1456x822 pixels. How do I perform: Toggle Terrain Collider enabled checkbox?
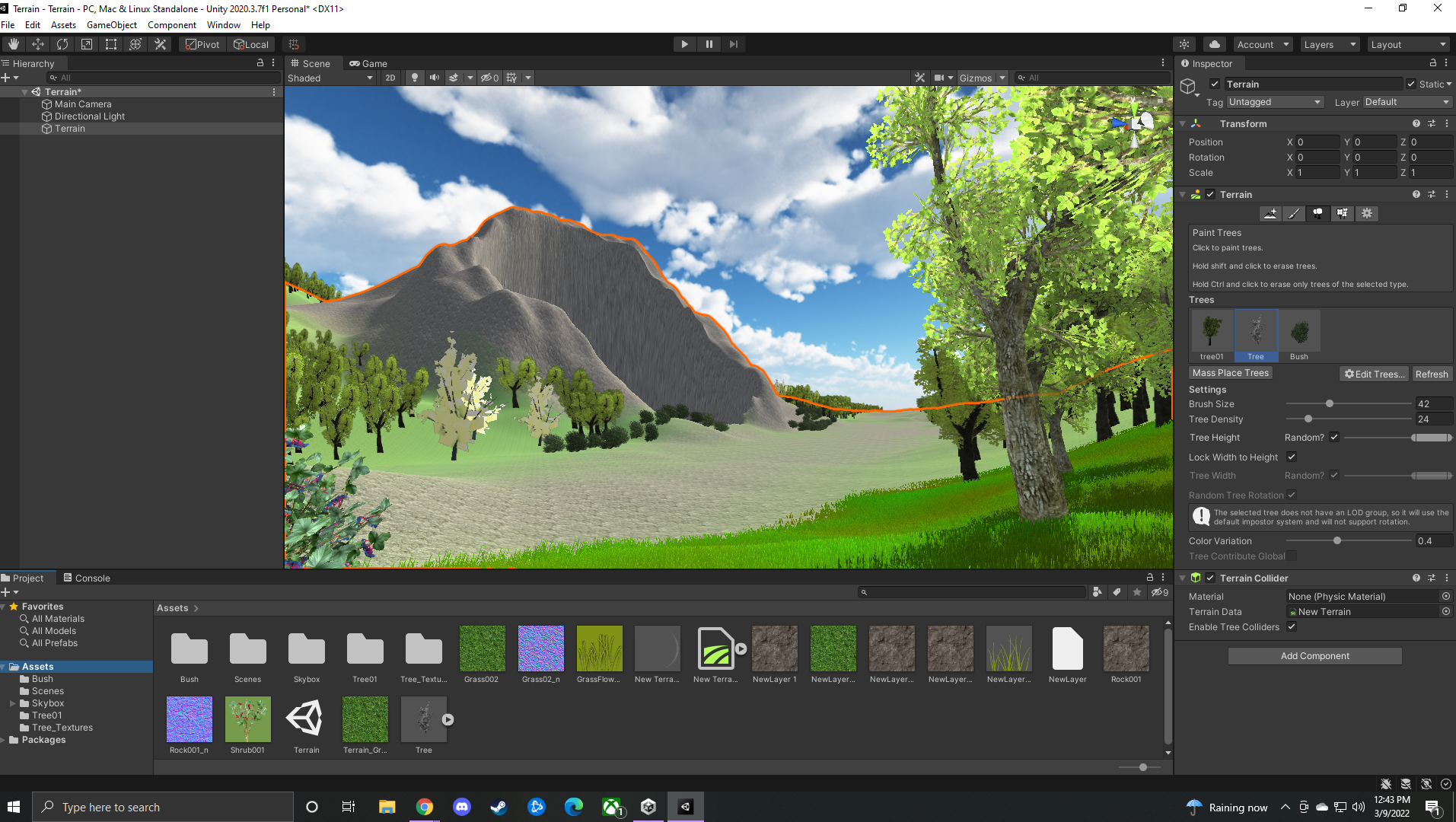tap(1210, 578)
